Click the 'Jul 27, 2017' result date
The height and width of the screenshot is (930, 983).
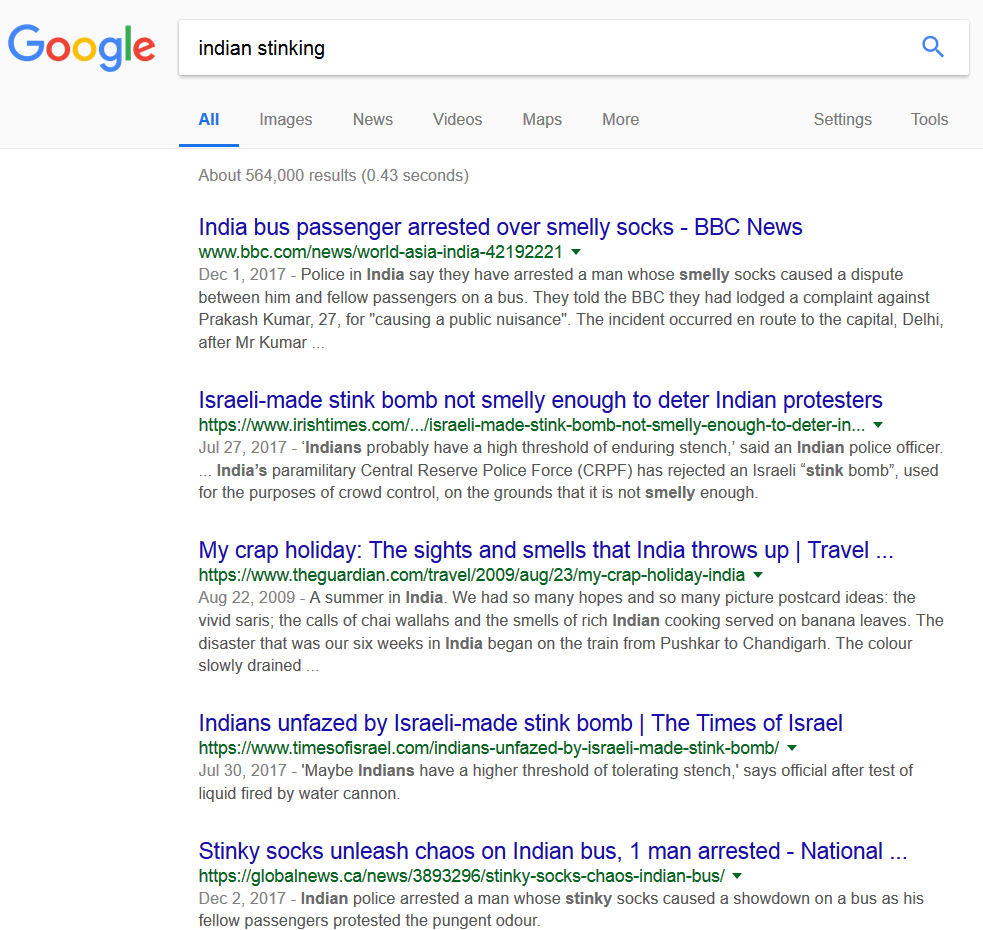(x=243, y=448)
